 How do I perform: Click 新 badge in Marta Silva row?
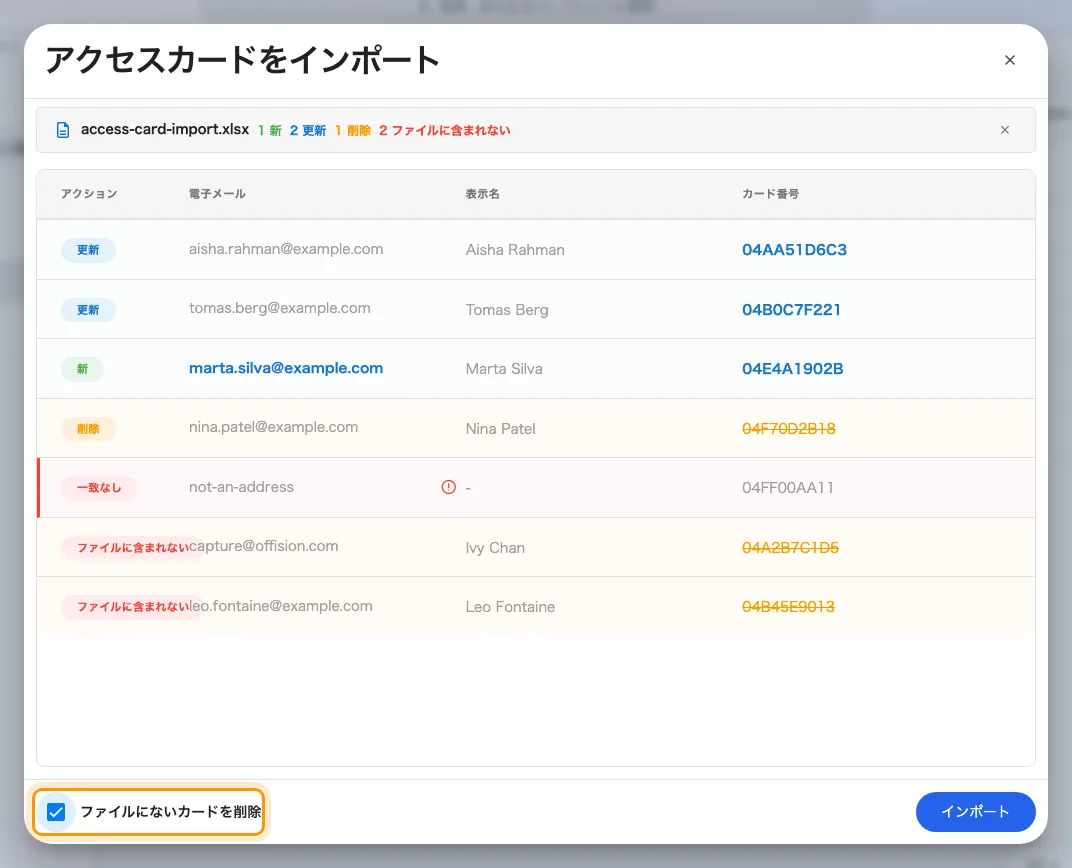pos(82,369)
